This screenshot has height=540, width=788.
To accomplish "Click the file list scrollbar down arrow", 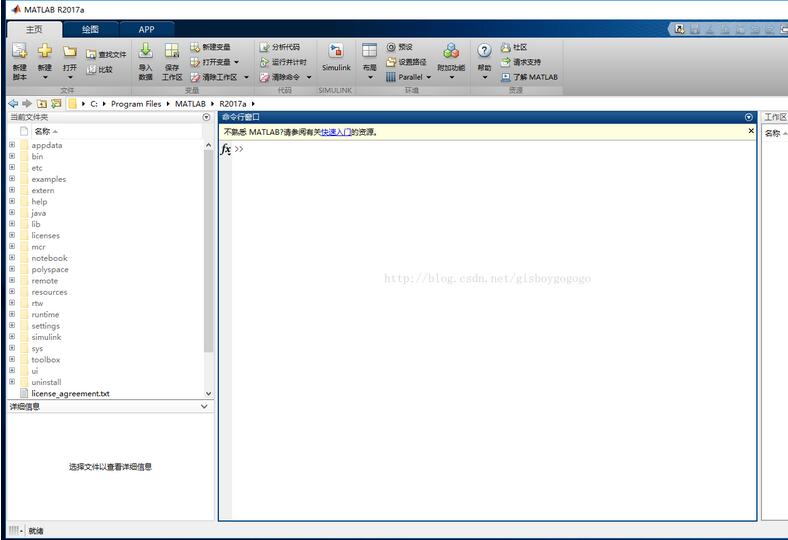I will [x=209, y=394].
